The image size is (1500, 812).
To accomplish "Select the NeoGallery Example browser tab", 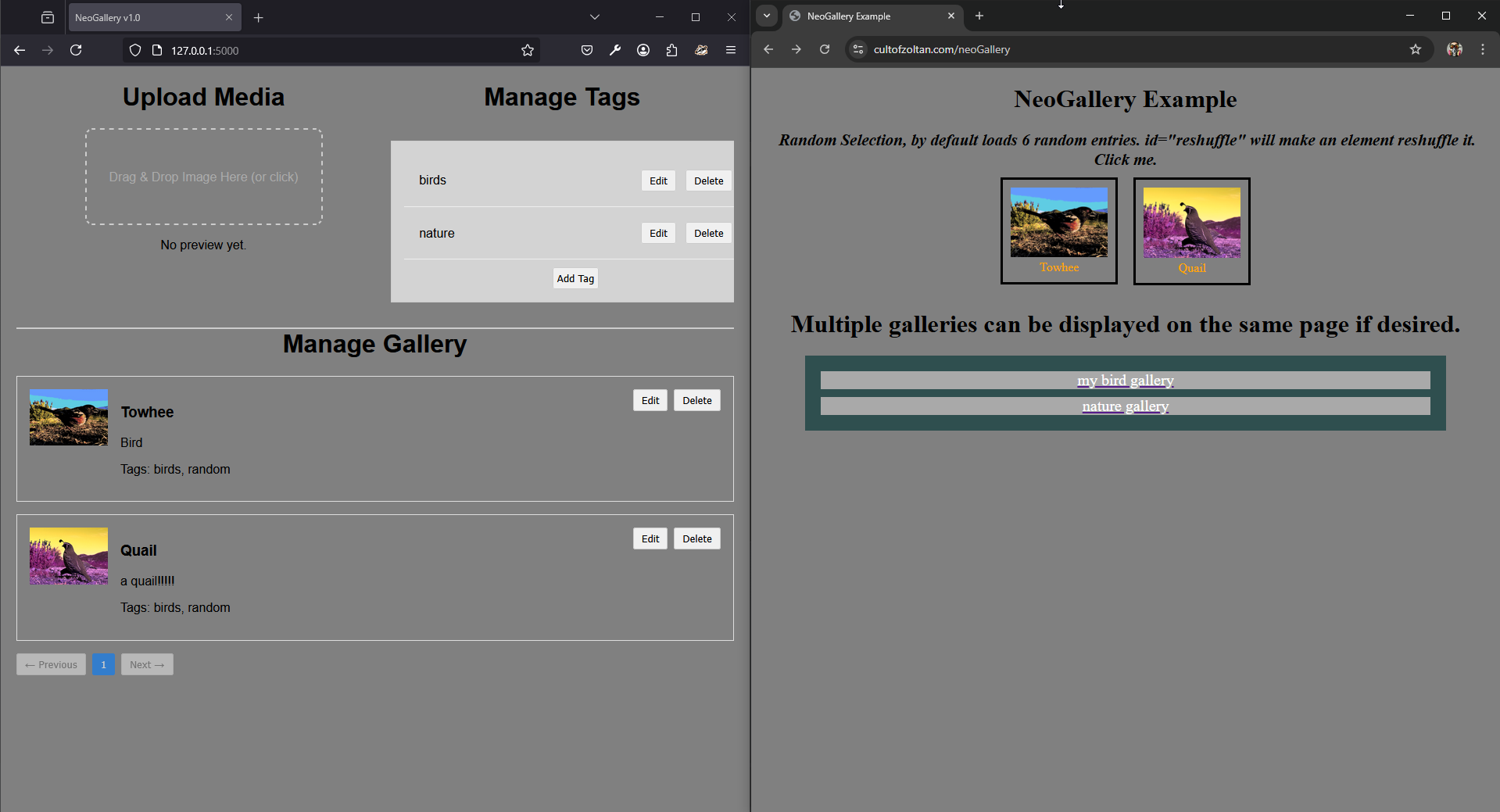I will [860, 16].
